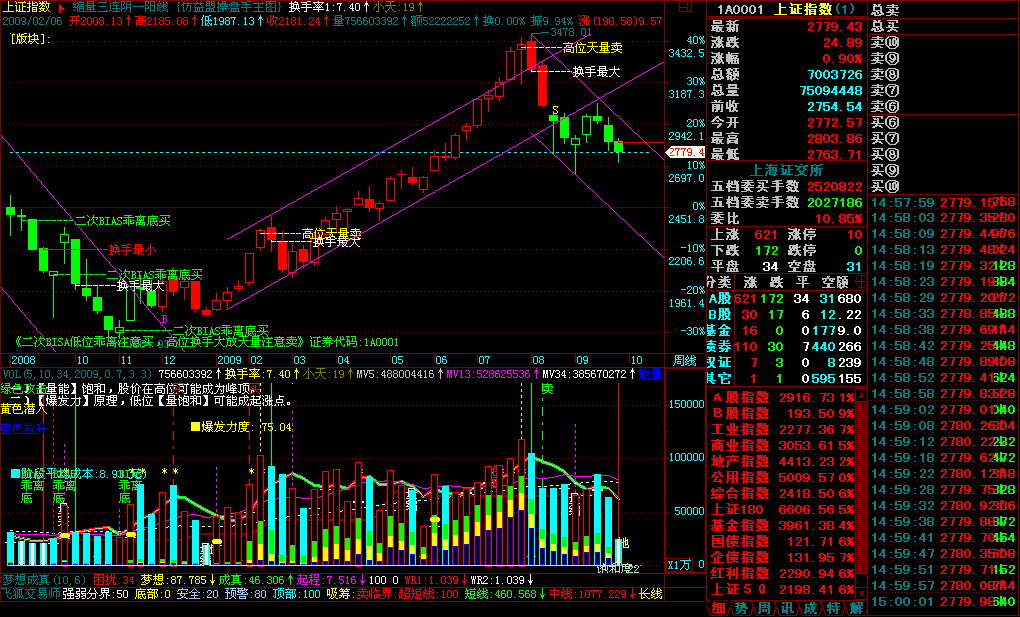Select the 上证180 row

783,509
